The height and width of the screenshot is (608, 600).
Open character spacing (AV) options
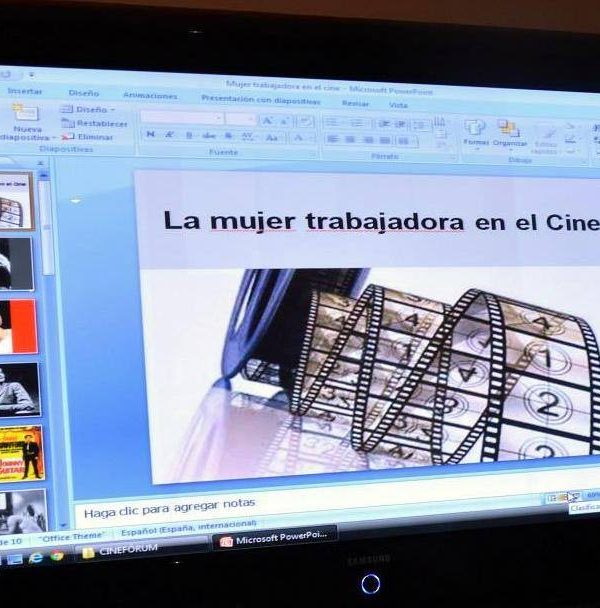tap(248, 136)
